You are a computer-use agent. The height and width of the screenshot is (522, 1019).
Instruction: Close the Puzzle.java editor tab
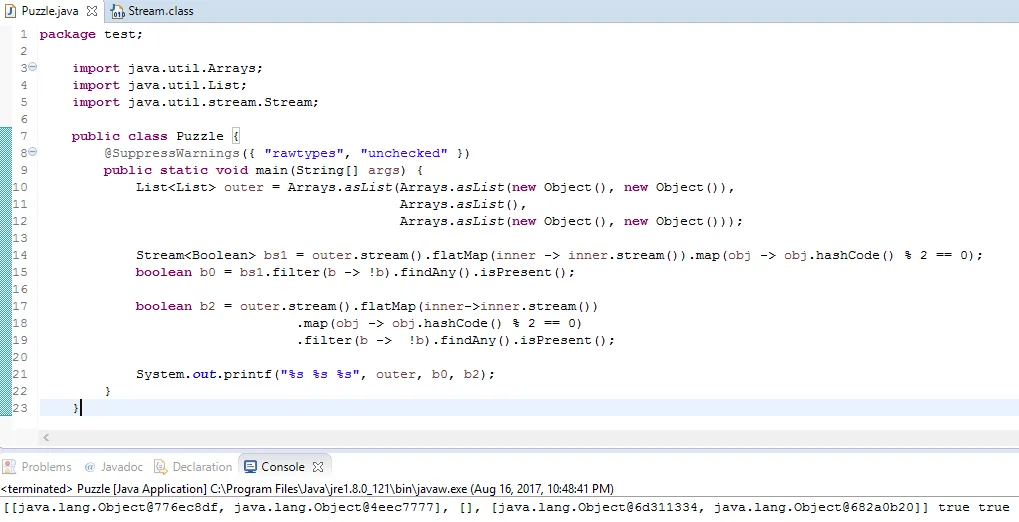click(92, 11)
